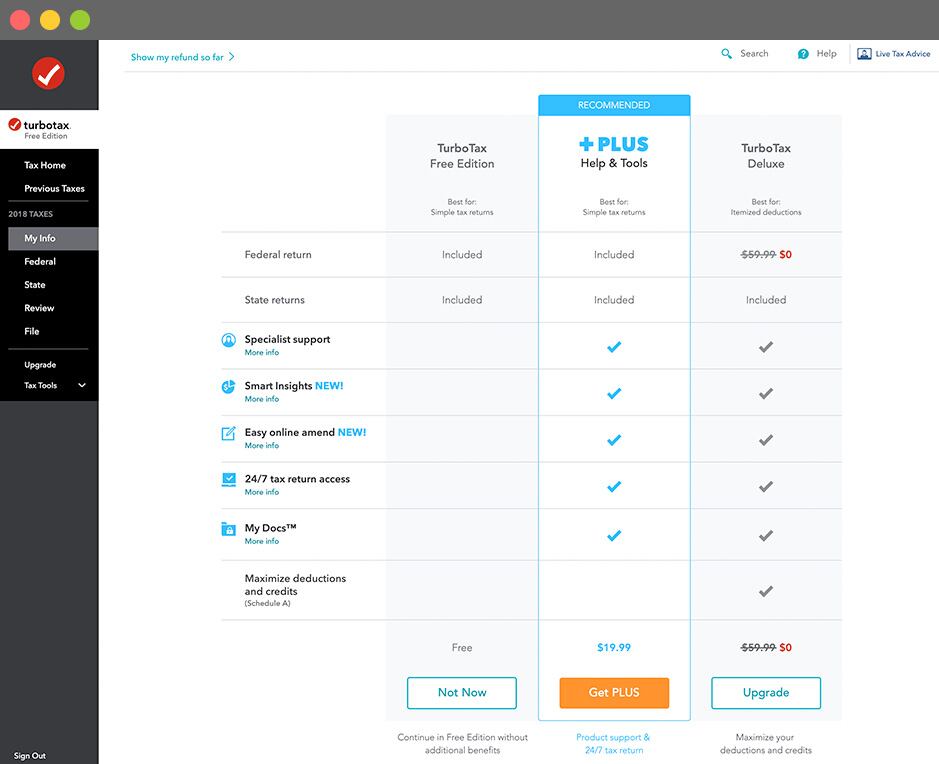This screenshot has height=764, width=939.
Task: Click the search magnifier icon
Action: pyautogui.click(x=726, y=54)
